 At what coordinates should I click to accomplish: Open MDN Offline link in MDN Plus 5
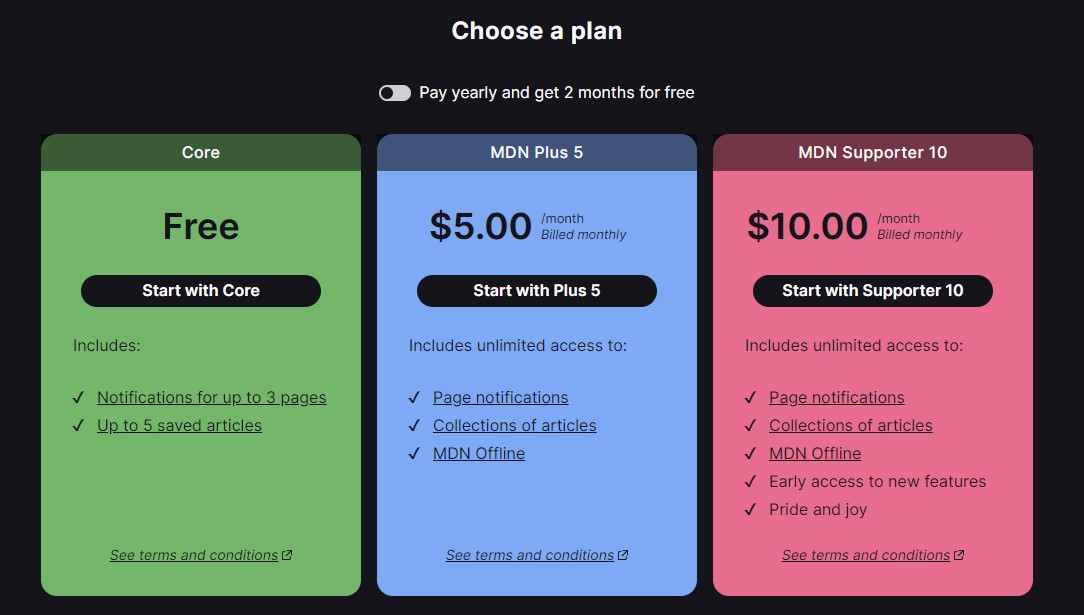[478, 454]
